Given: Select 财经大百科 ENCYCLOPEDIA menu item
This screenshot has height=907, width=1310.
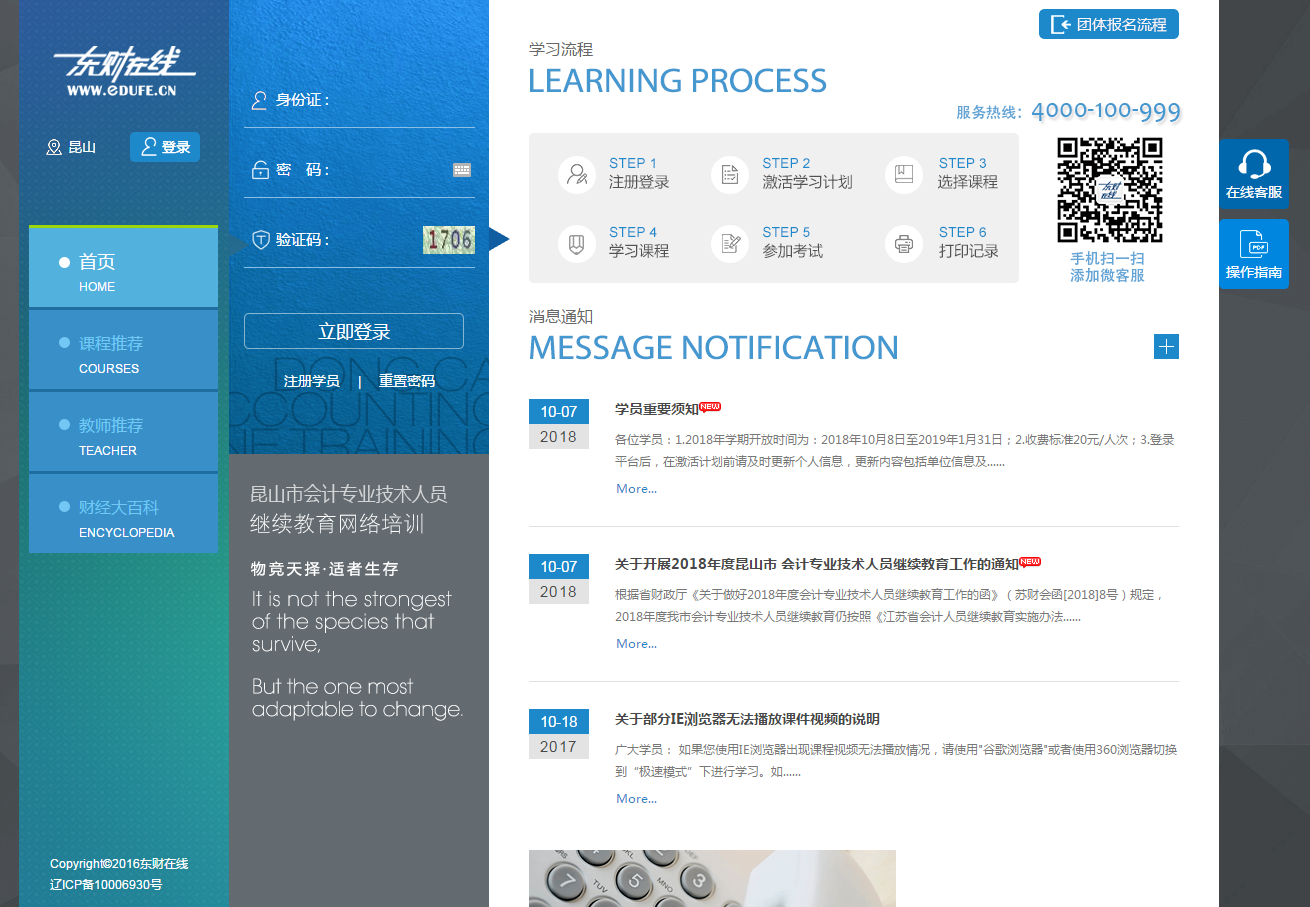Looking at the screenshot, I should click(123, 514).
